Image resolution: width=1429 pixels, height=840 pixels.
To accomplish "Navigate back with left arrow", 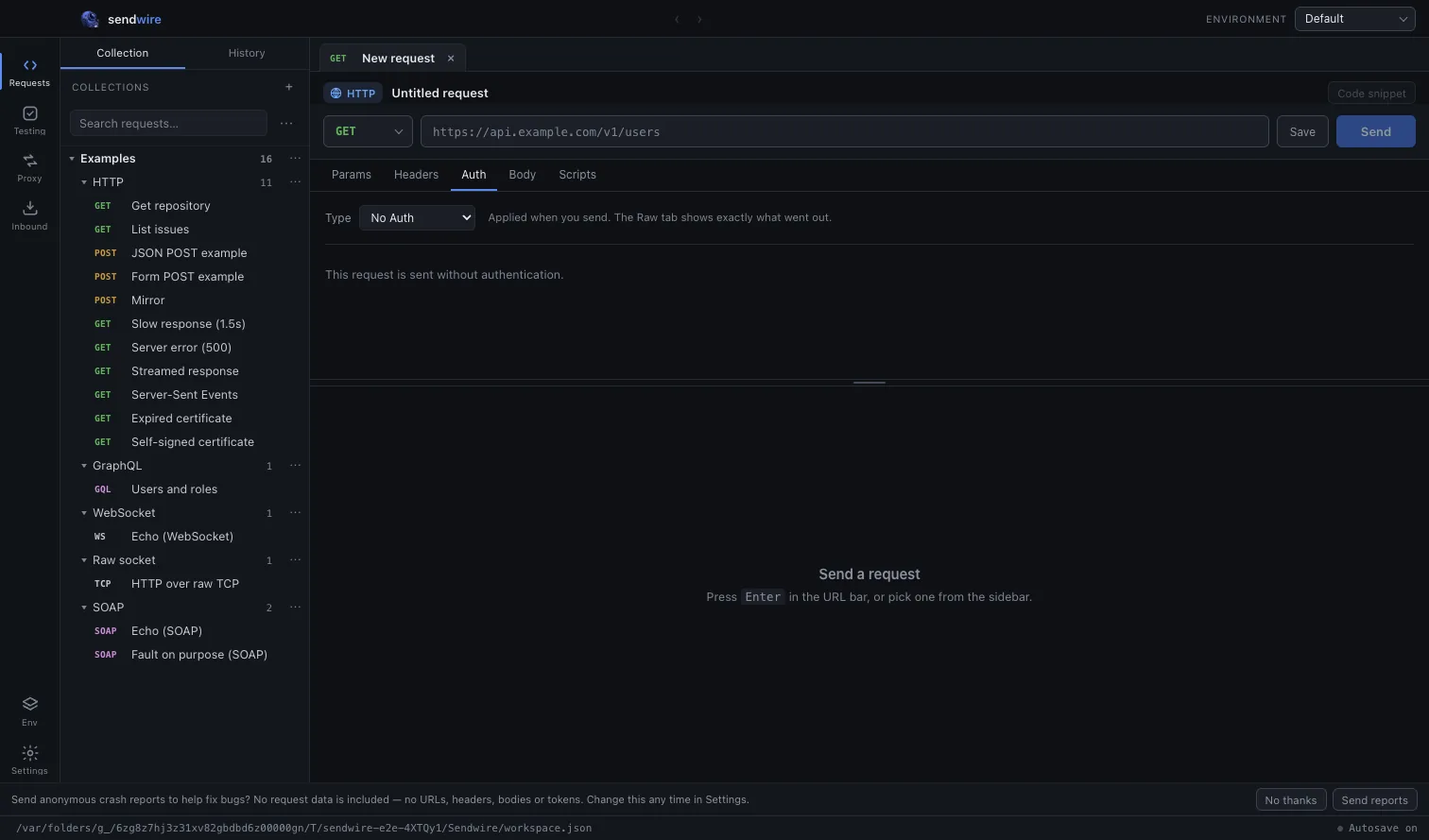I will tap(677, 19).
